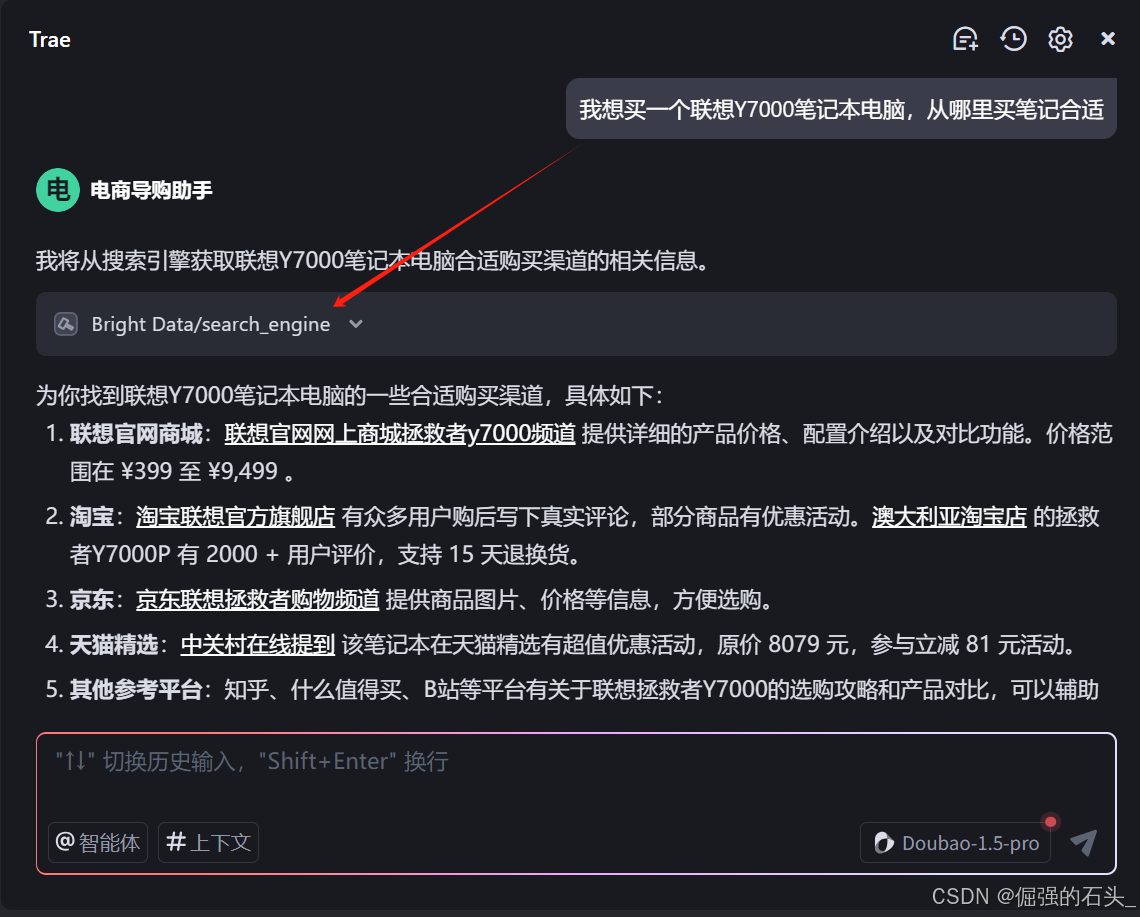Click the Trae panel title
The image size is (1140, 917).
pyautogui.click(x=49, y=39)
